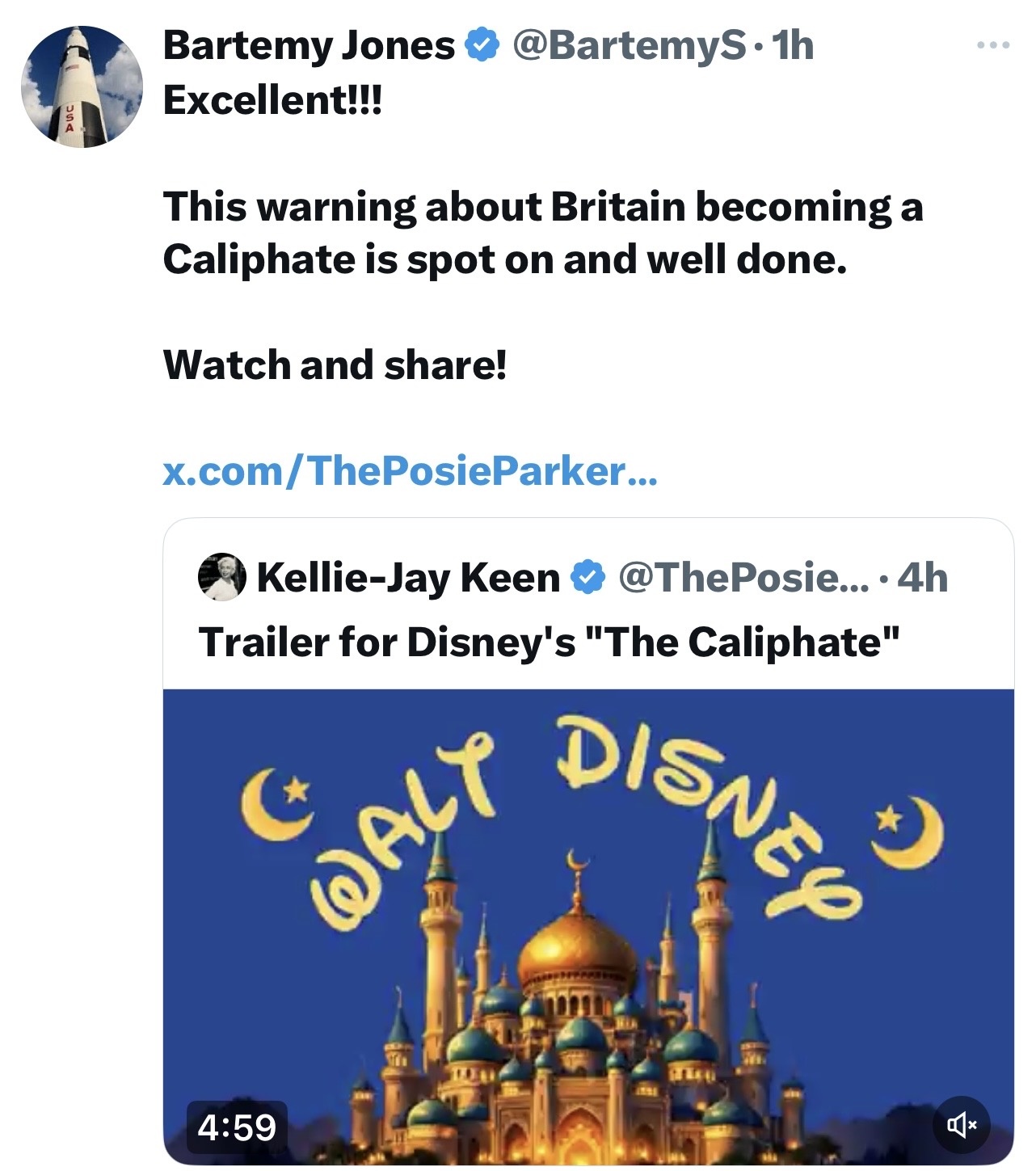Click Kellie-Jay Keen's small avatar
This screenshot has width=1036, height=1171.
coord(222,577)
